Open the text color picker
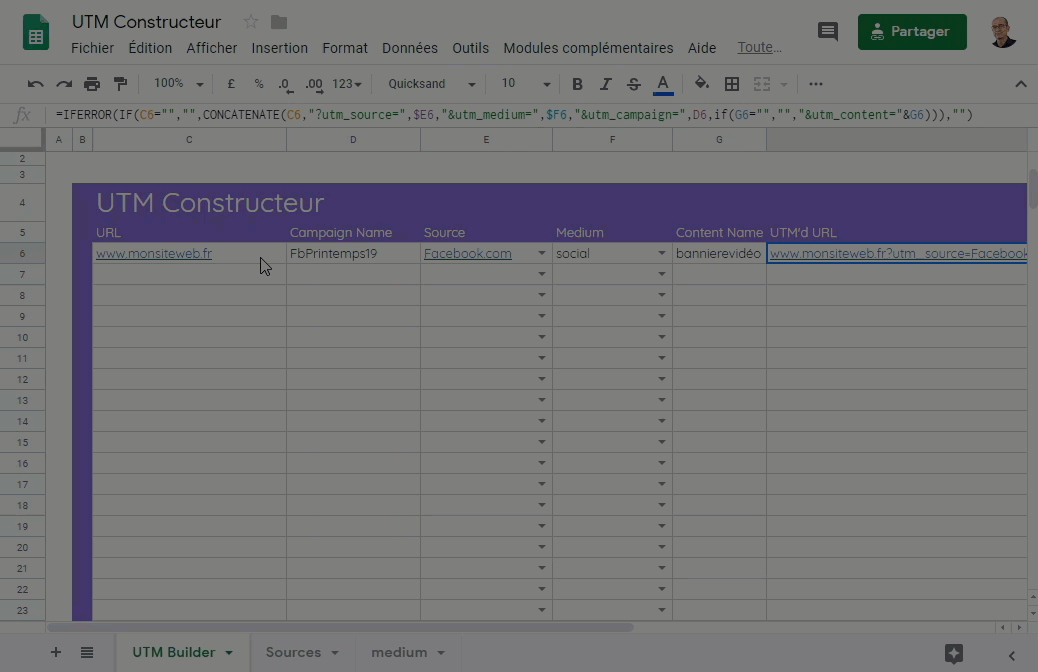This screenshot has height=672, width=1038. pyautogui.click(x=662, y=84)
